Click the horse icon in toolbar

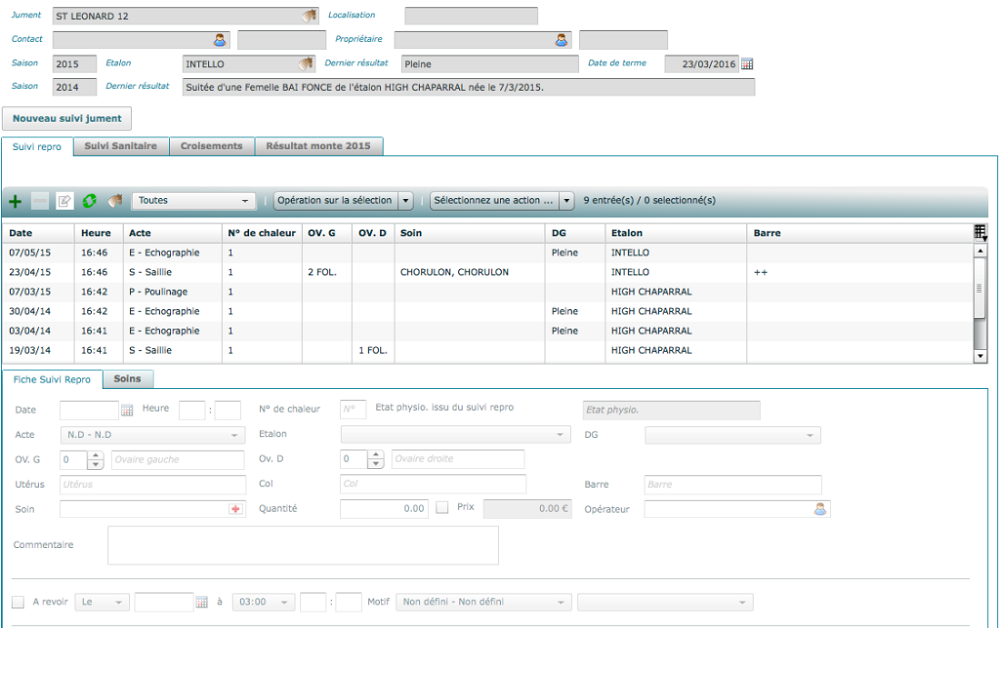115,201
